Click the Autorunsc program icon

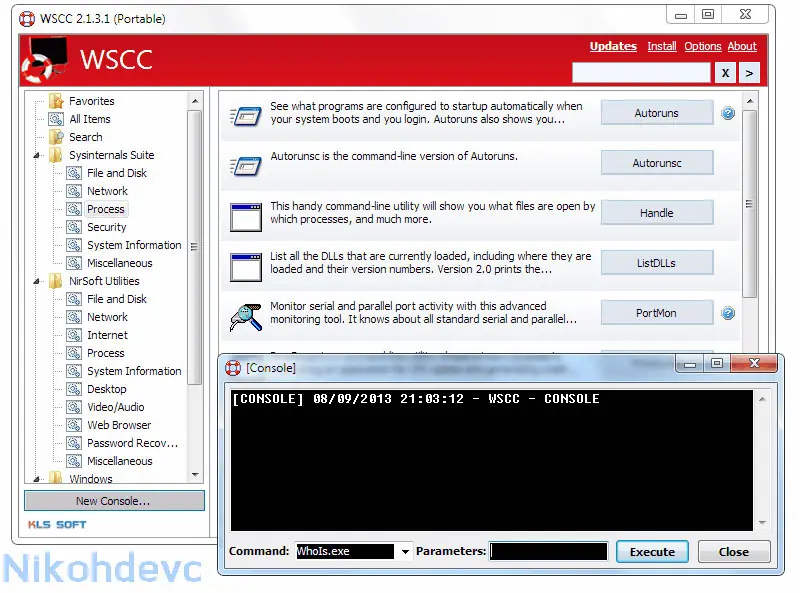tap(246, 166)
